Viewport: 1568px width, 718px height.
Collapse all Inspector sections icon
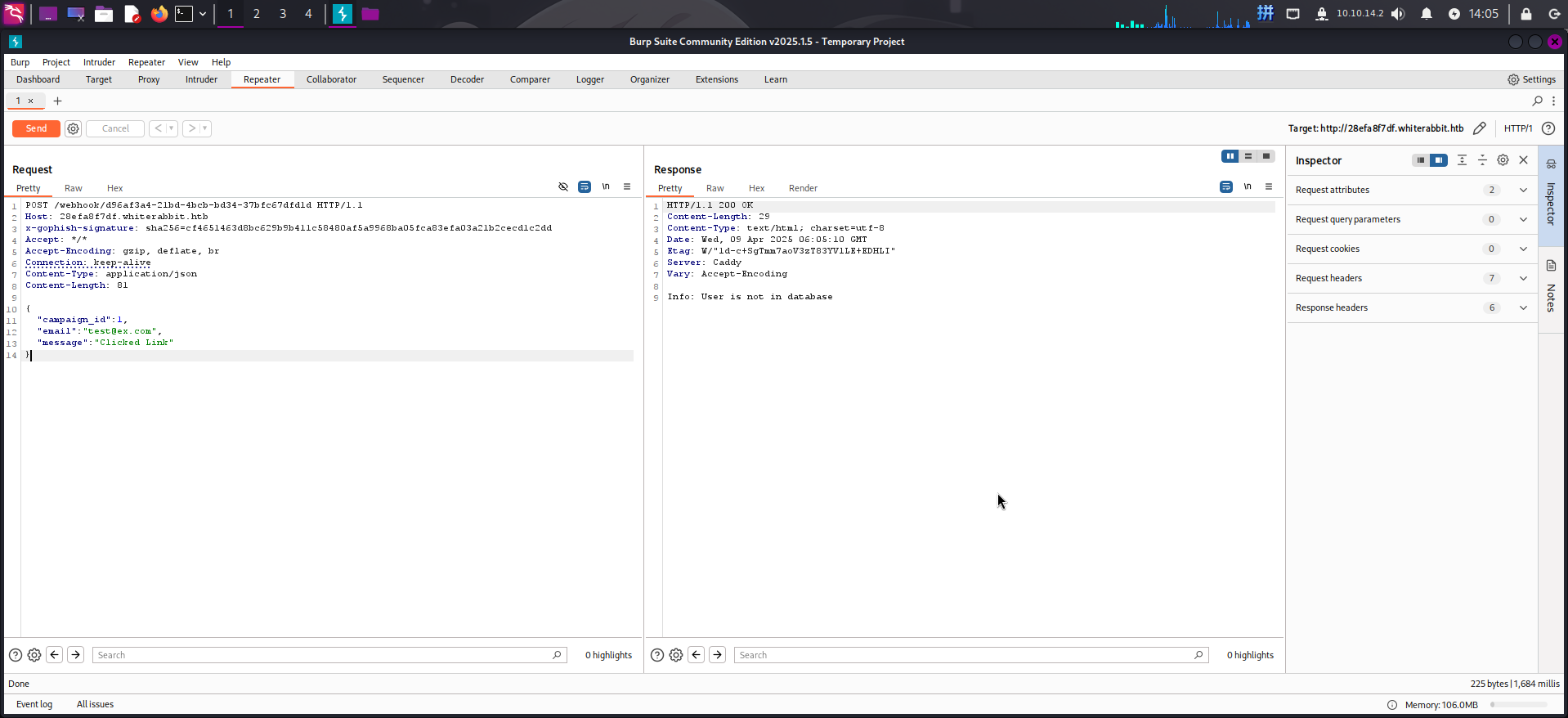[x=1482, y=160]
